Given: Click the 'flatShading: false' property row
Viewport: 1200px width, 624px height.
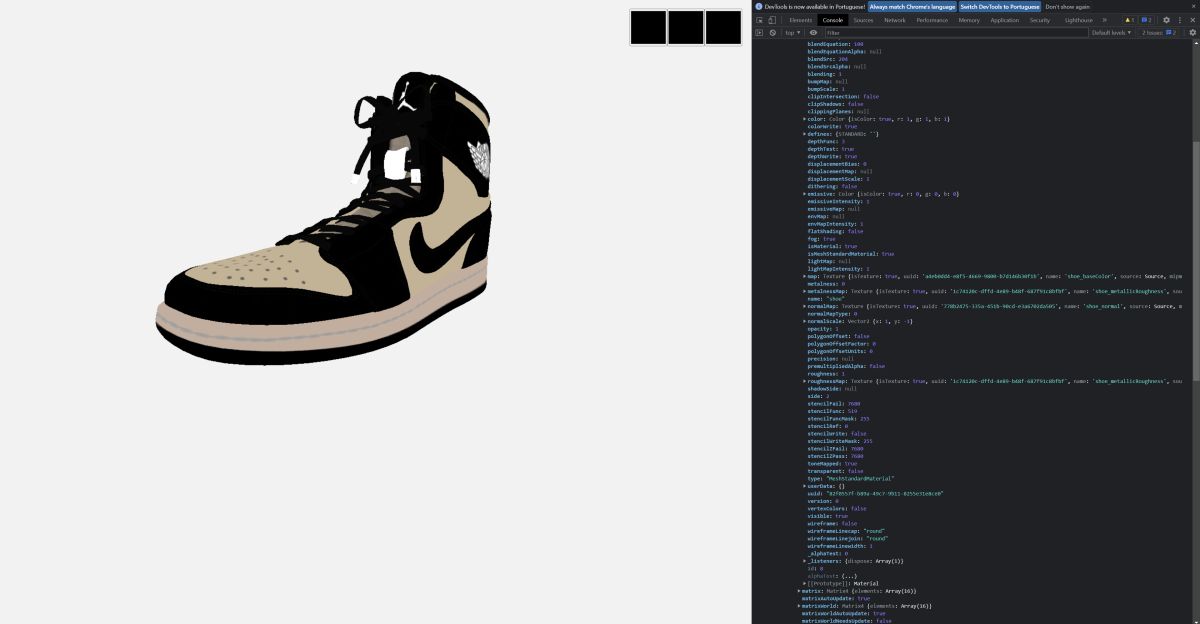Looking at the screenshot, I should pos(835,231).
